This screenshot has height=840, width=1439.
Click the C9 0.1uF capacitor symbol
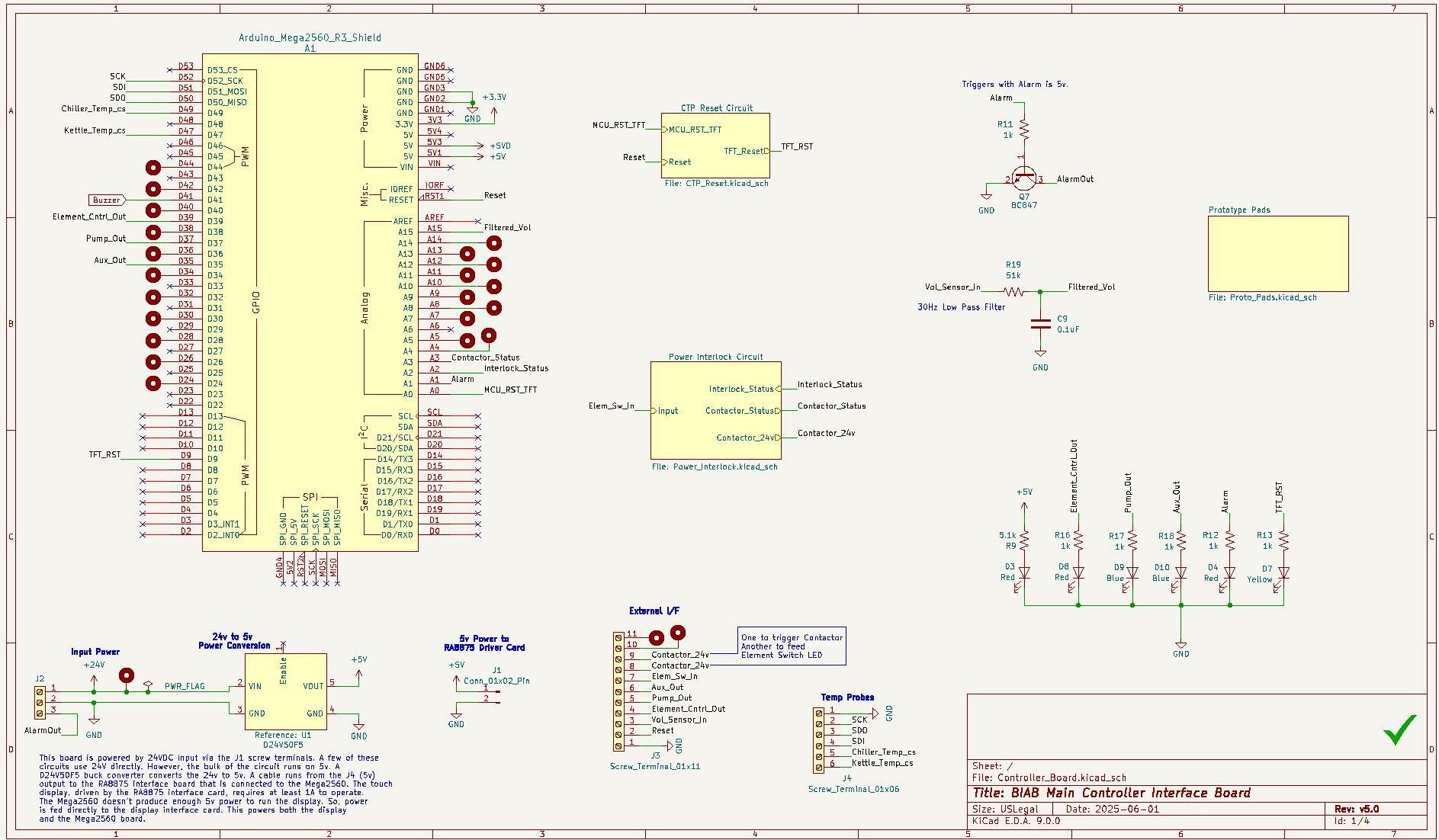pyautogui.click(x=1040, y=324)
